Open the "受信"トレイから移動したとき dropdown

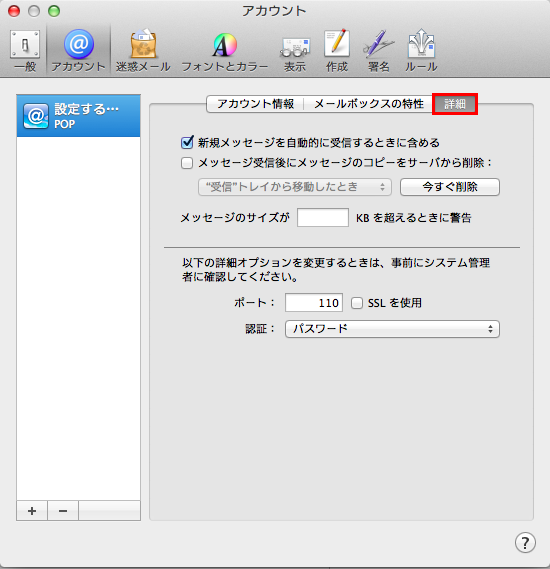pos(295,187)
